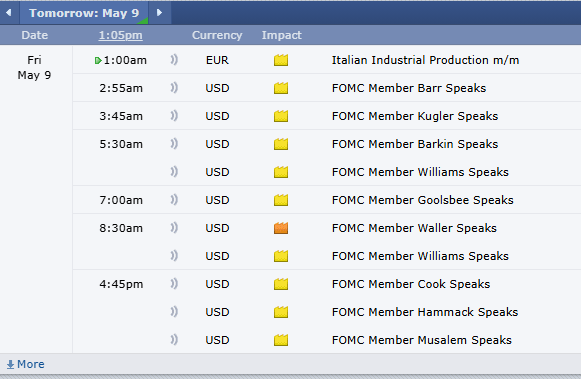Click sound alert icon for Cook Speaks
Image resolution: width=581 pixels, height=379 pixels.
coord(174,284)
